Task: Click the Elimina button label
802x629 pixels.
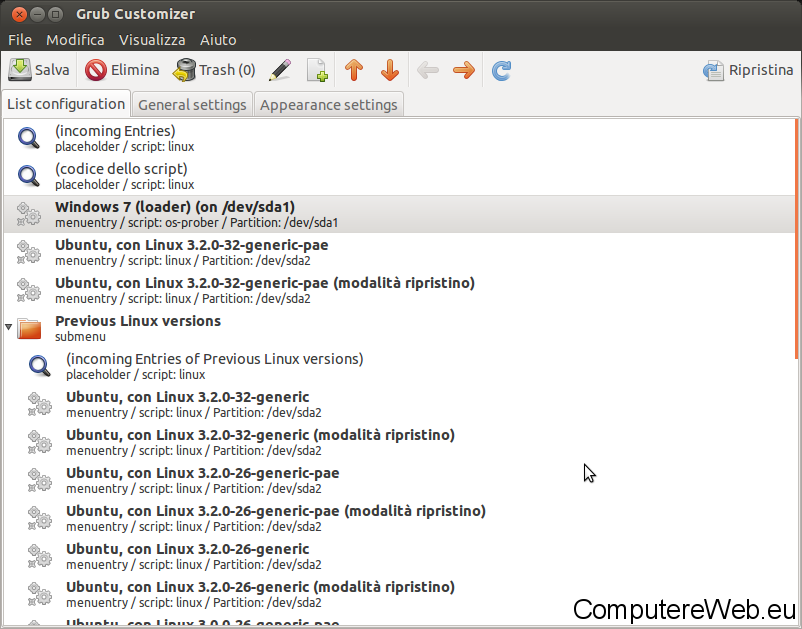Action: [x=135, y=70]
